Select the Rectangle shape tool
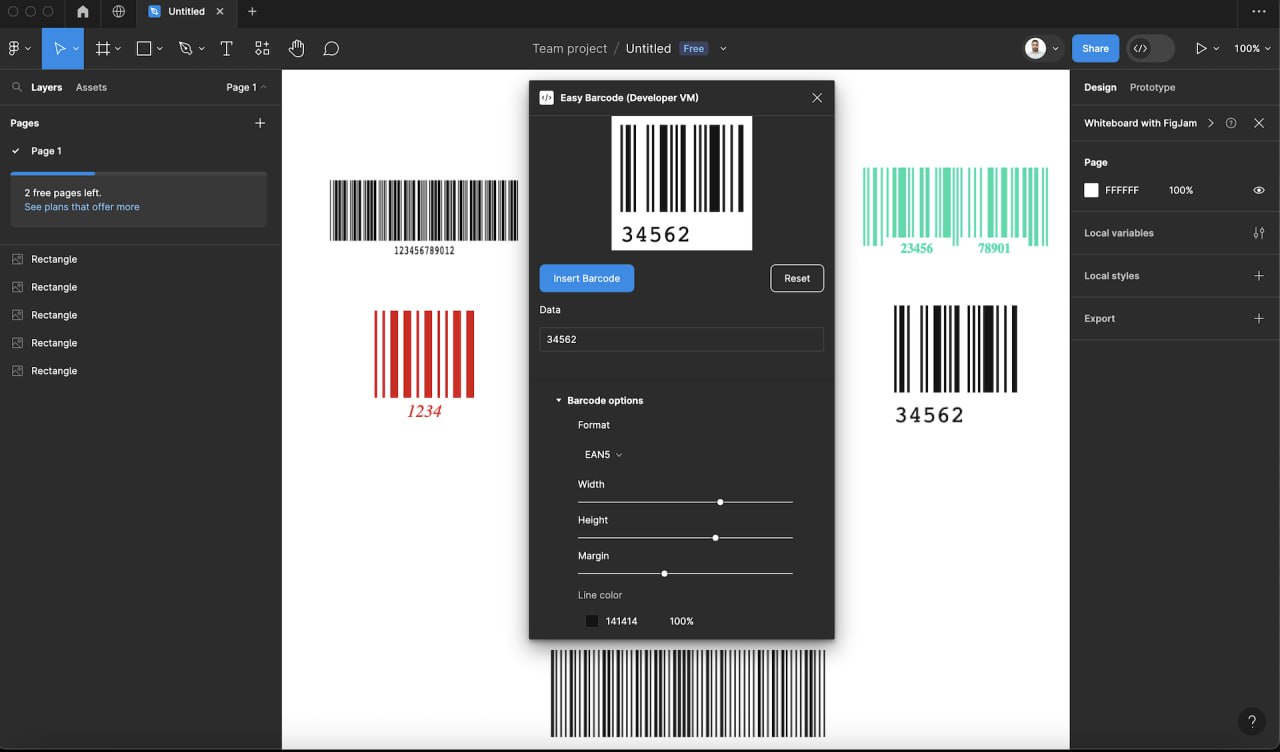 tap(144, 48)
